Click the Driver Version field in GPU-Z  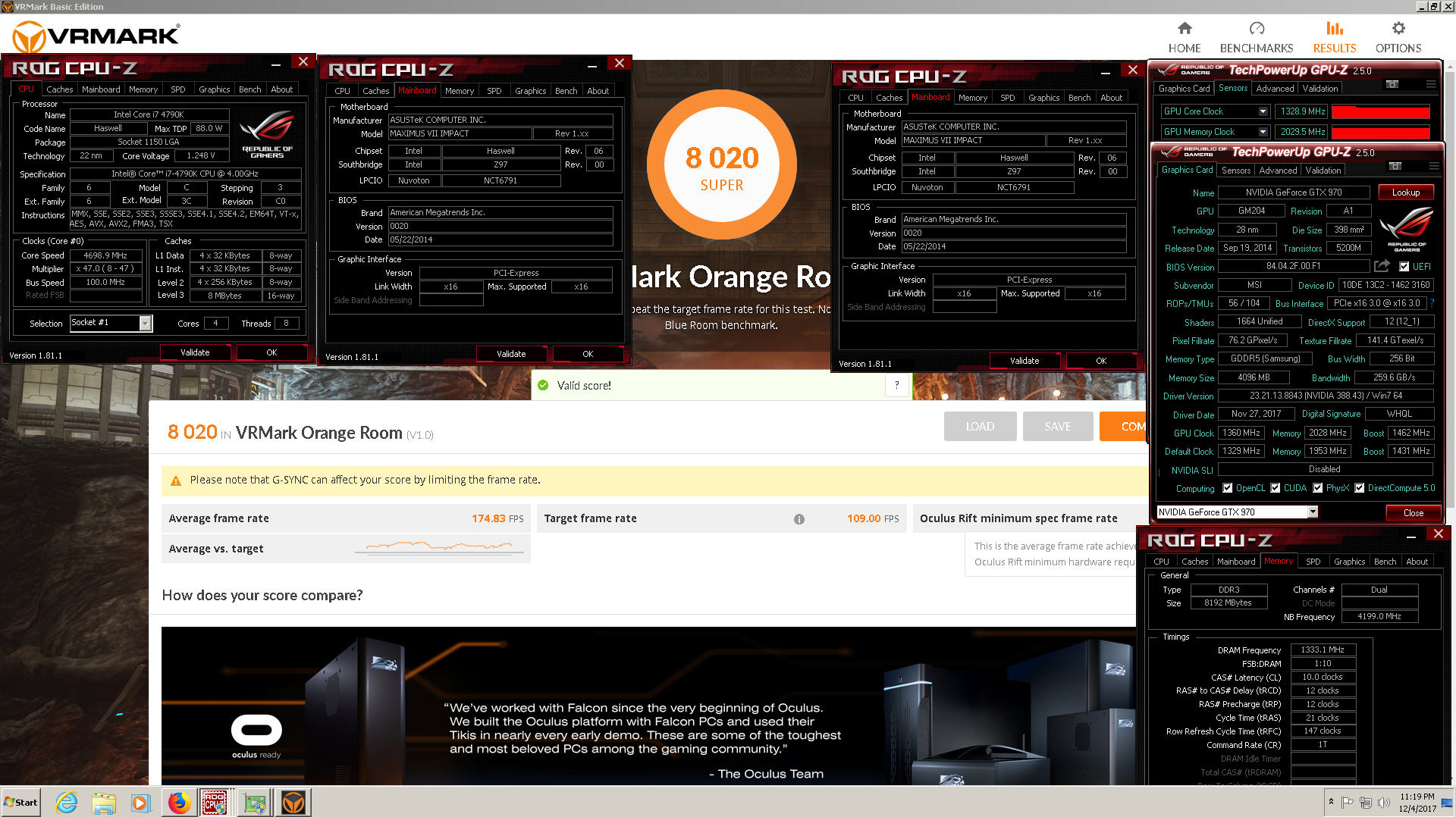pyautogui.click(x=1326, y=396)
